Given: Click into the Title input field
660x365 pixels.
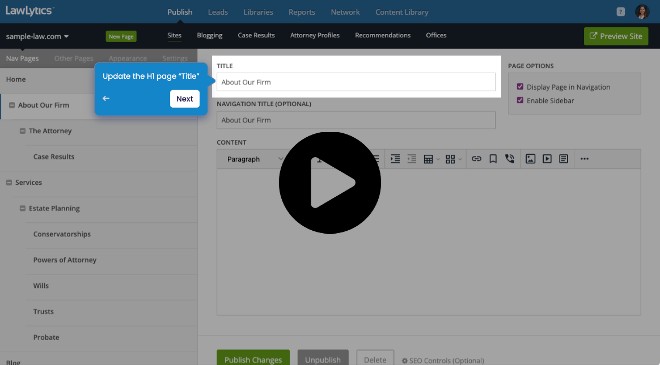Looking at the screenshot, I should (x=356, y=82).
